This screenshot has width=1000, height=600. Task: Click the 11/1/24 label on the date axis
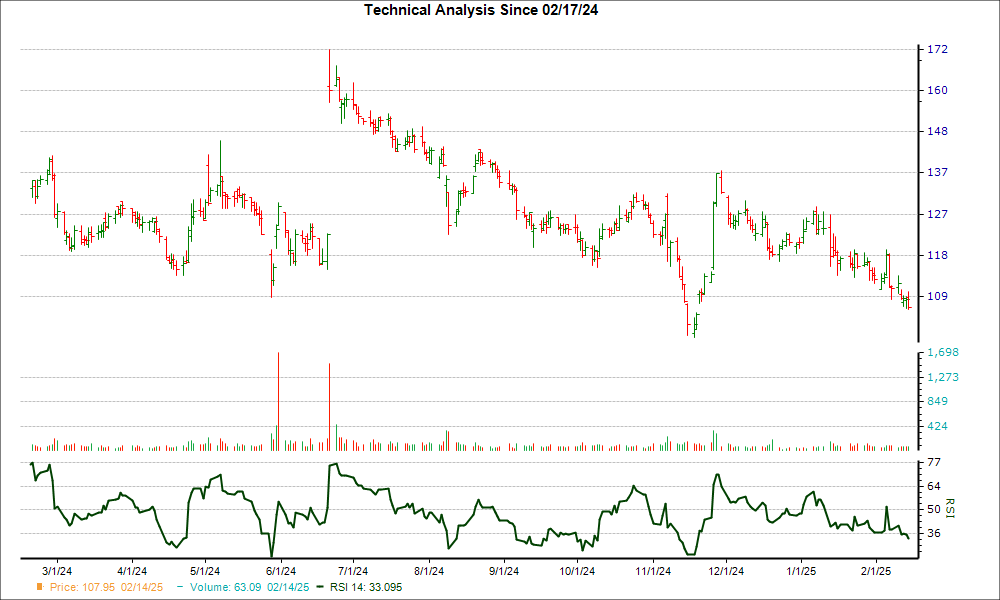click(x=655, y=568)
